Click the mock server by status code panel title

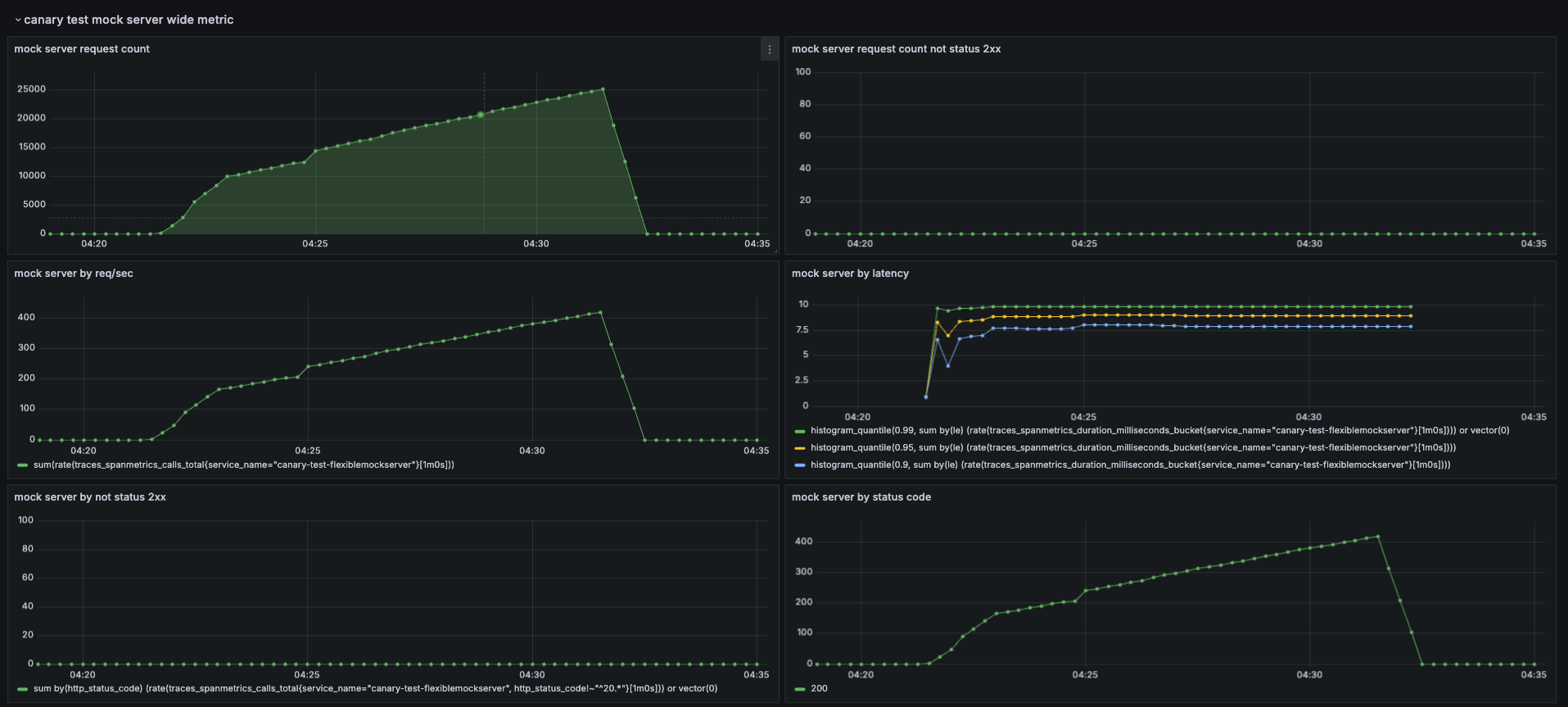click(861, 497)
